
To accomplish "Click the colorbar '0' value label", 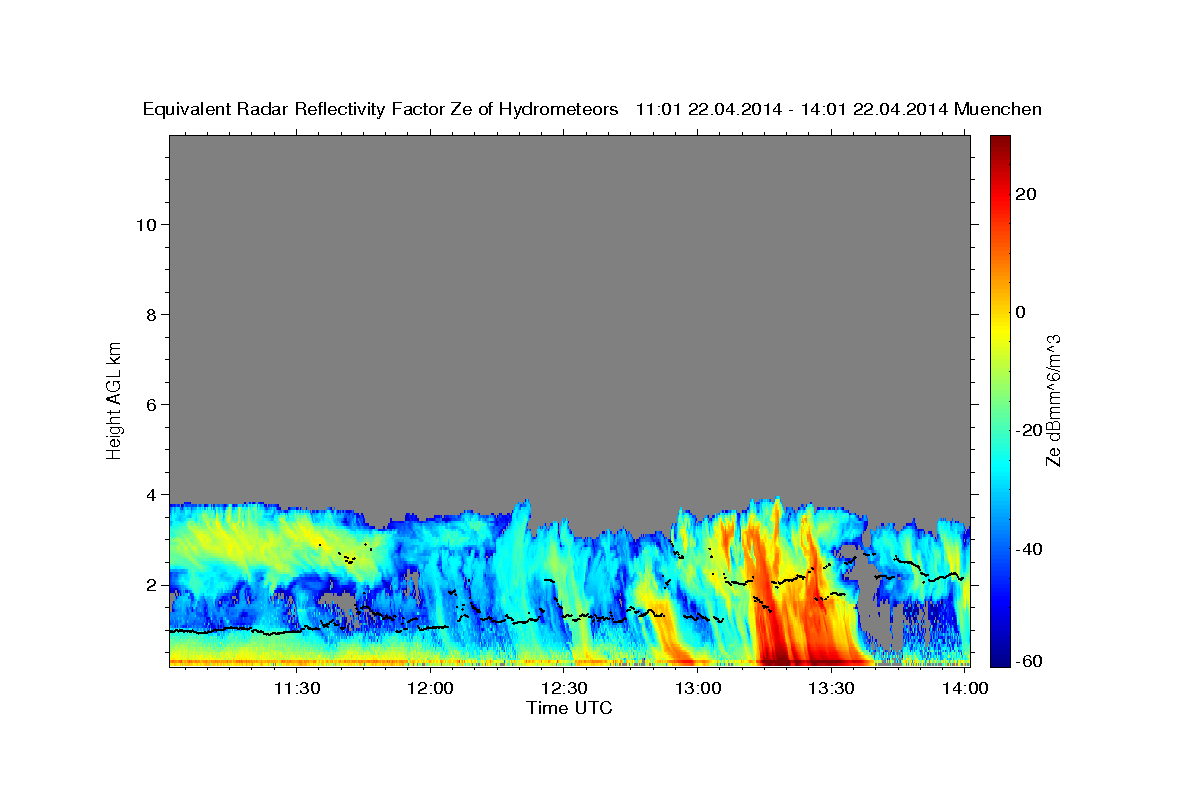I will click(1020, 312).
